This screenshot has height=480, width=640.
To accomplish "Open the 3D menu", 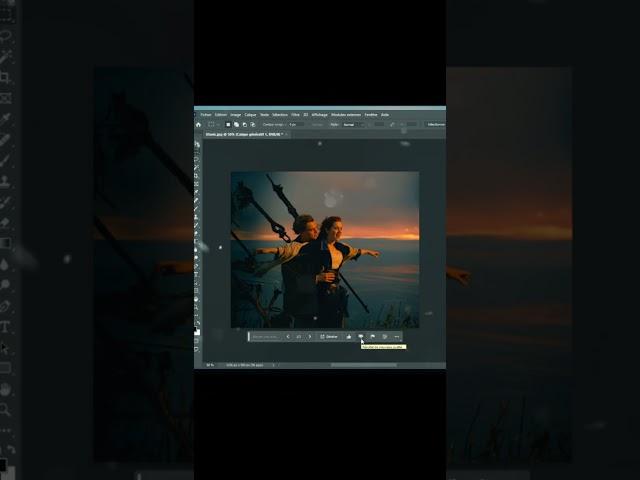I will 305,115.
